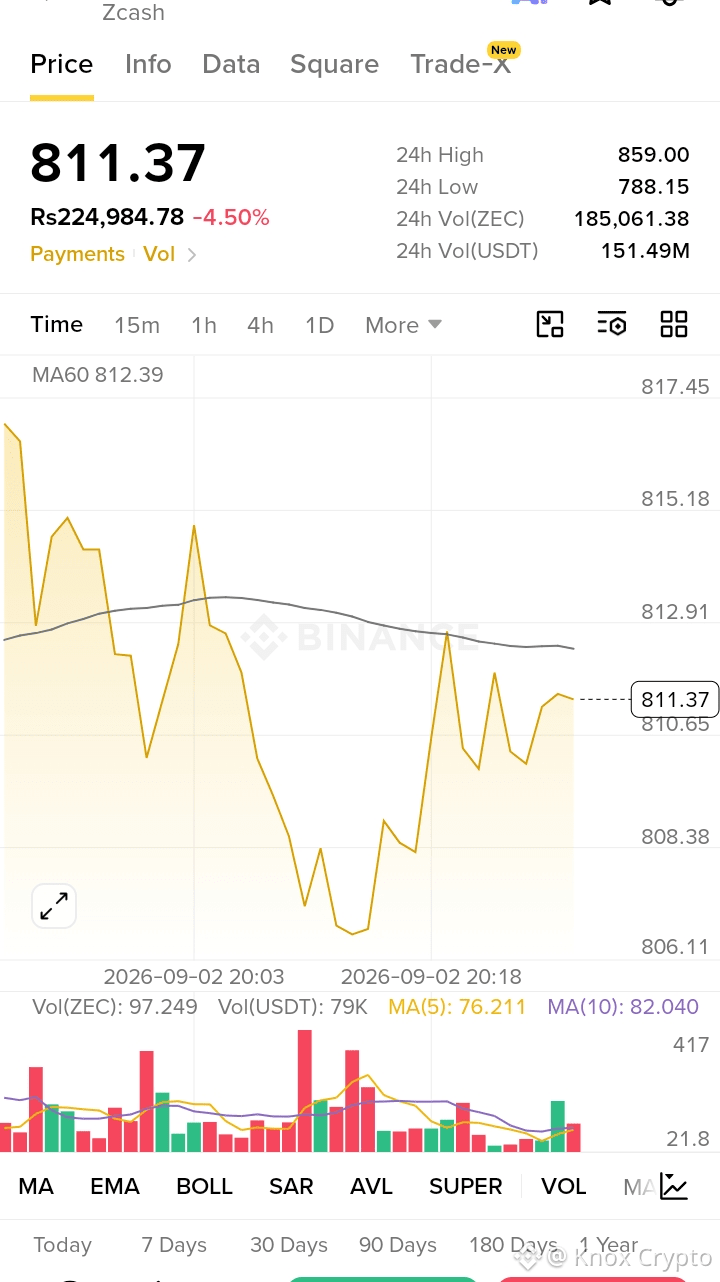
Task: Select the 1D timeframe
Action: [319, 325]
